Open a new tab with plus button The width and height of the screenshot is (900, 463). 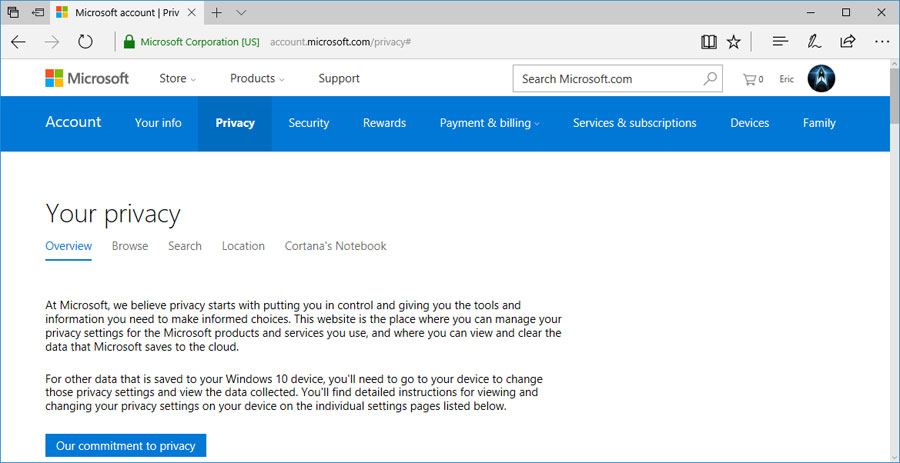216,12
